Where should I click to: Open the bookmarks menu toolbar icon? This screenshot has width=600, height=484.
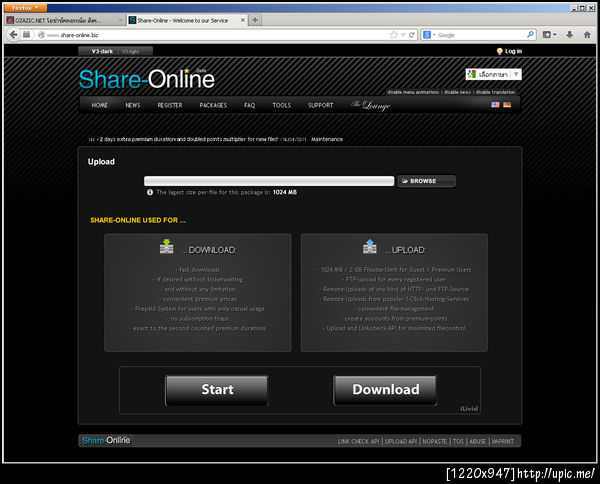[549, 35]
